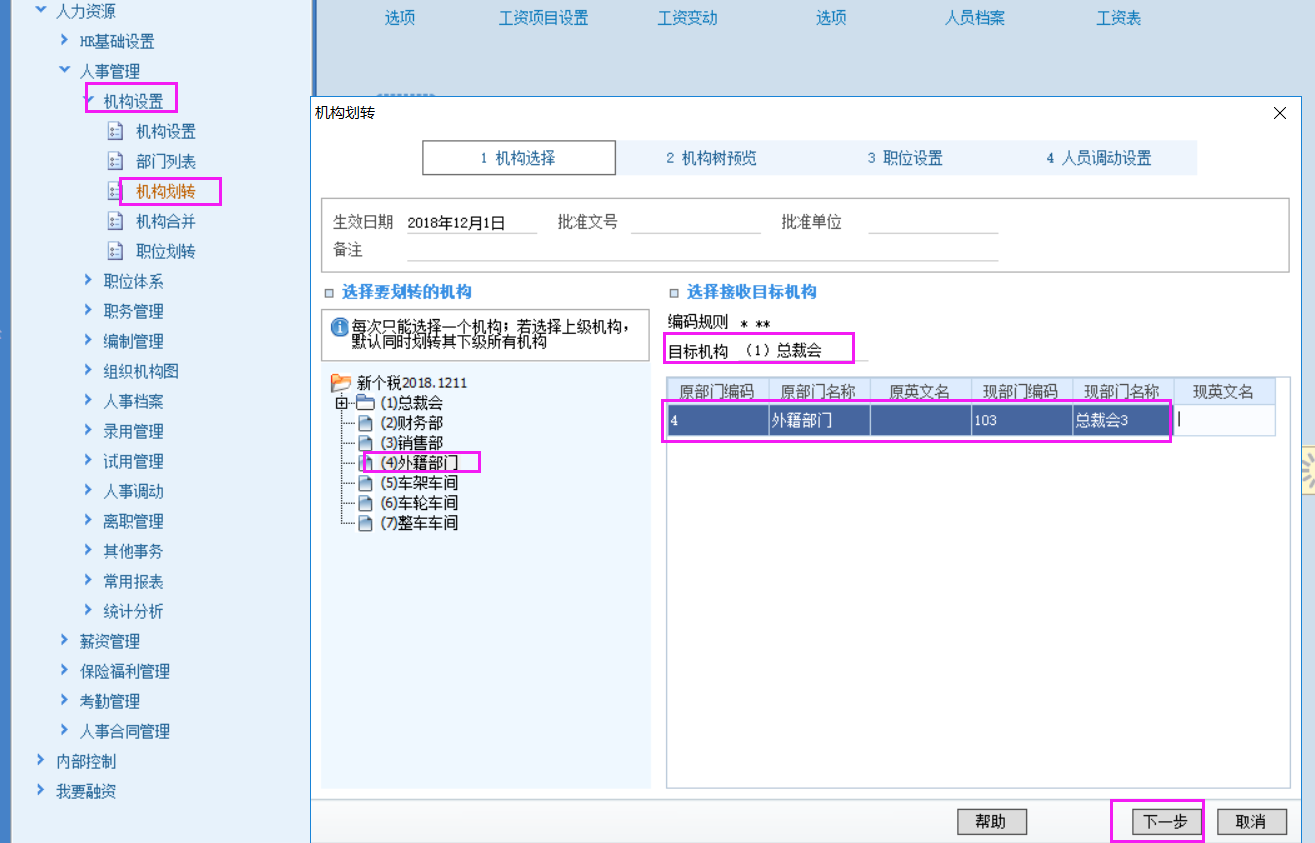Click the 帮助 button
Viewport: 1315px width, 843px height.
[992, 822]
